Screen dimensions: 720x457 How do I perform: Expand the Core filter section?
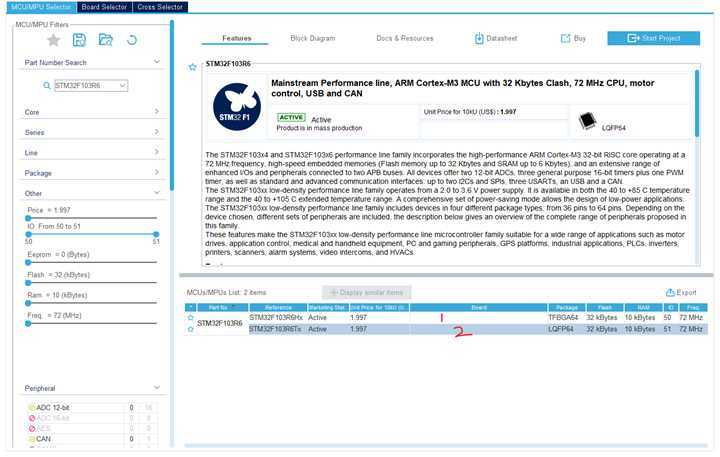click(157, 112)
